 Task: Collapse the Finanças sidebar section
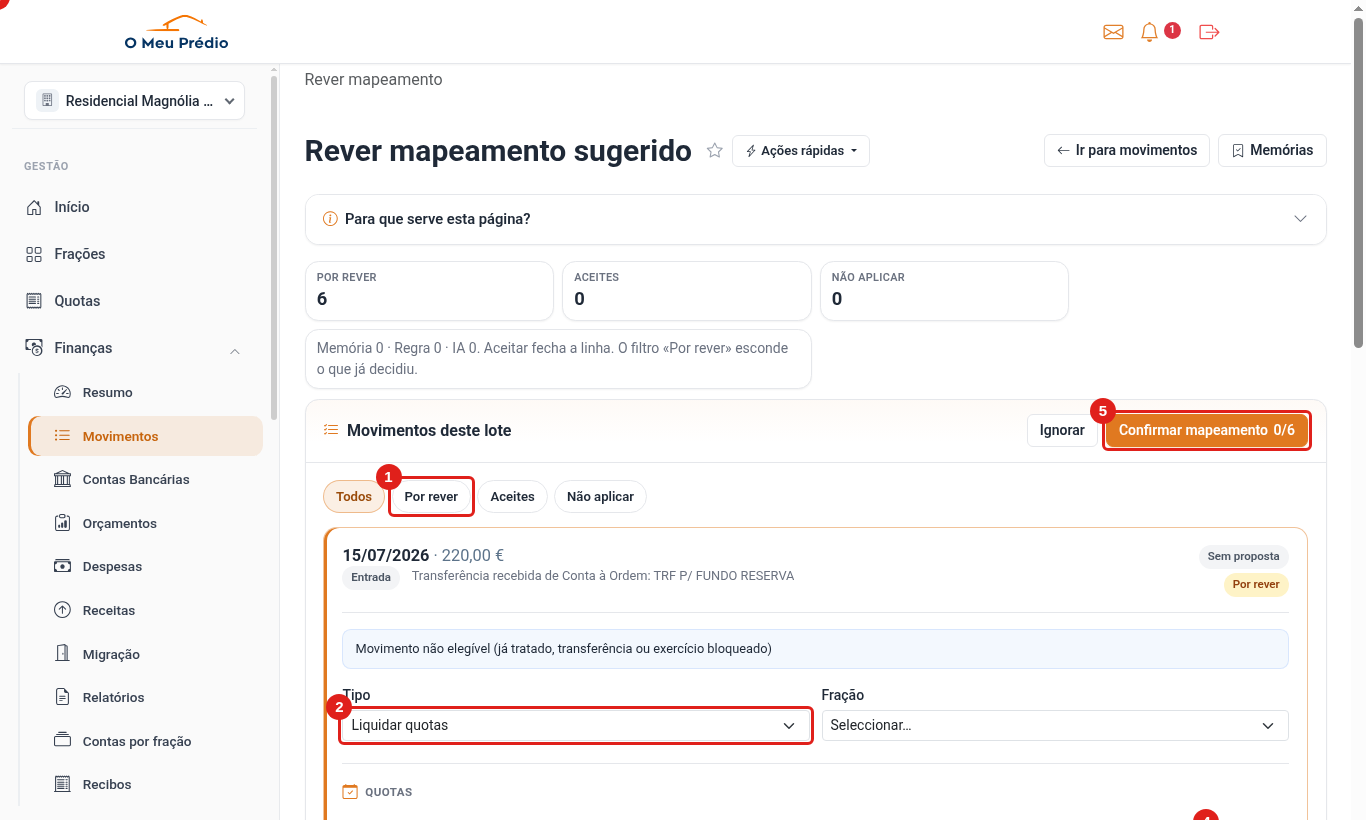(x=235, y=350)
